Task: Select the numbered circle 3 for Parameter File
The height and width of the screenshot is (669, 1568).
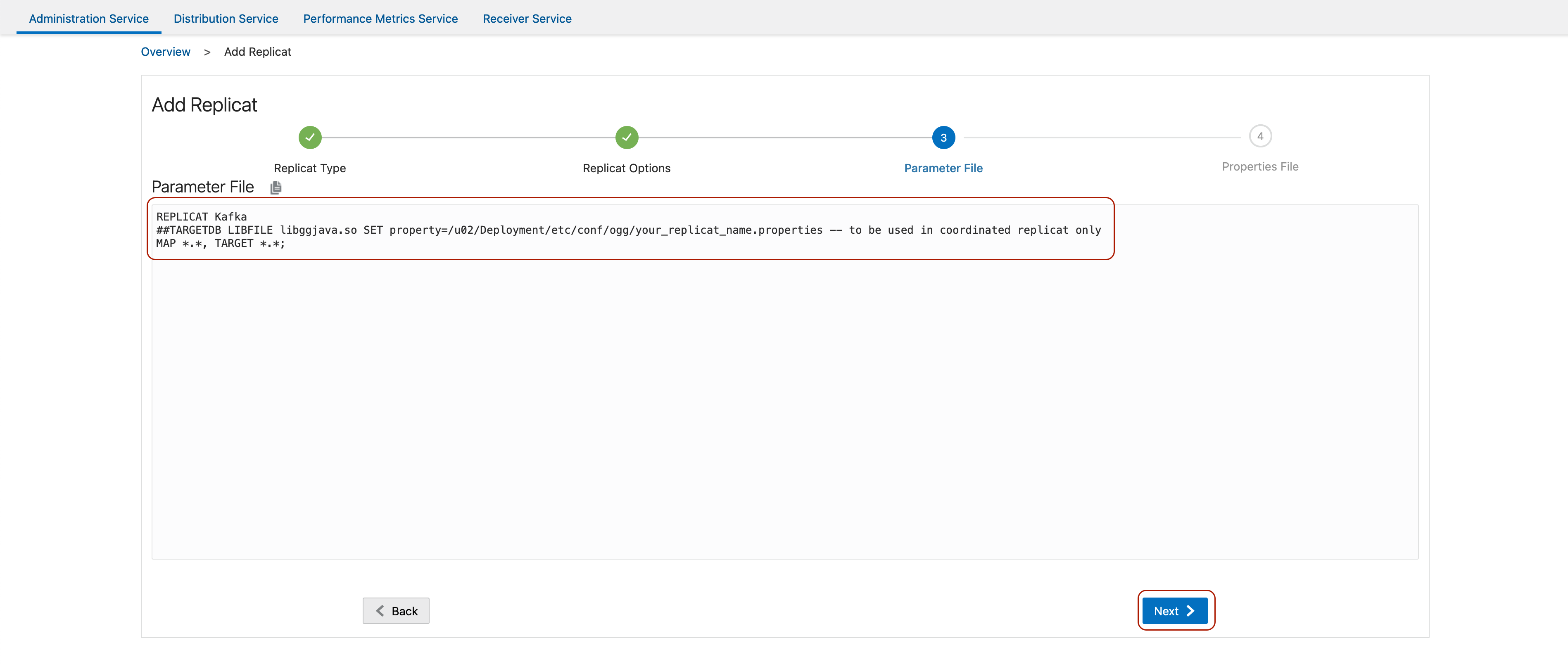Action: click(943, 138)
